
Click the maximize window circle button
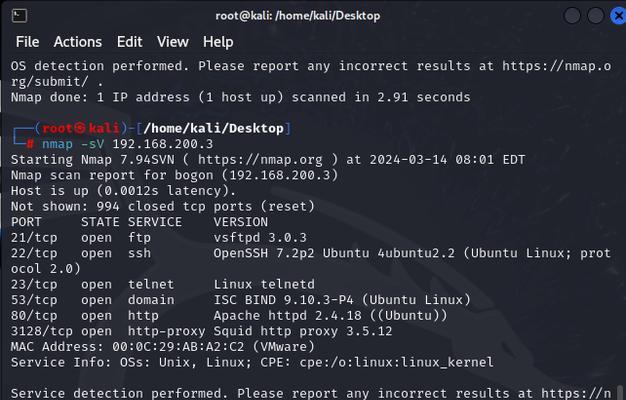(595, 16)
